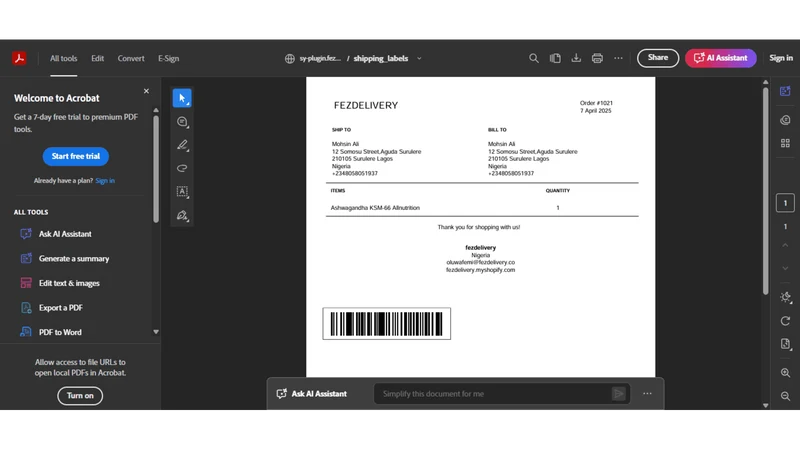800x450 pixels.
Task: Open the Convert menu
Action: 131,58
